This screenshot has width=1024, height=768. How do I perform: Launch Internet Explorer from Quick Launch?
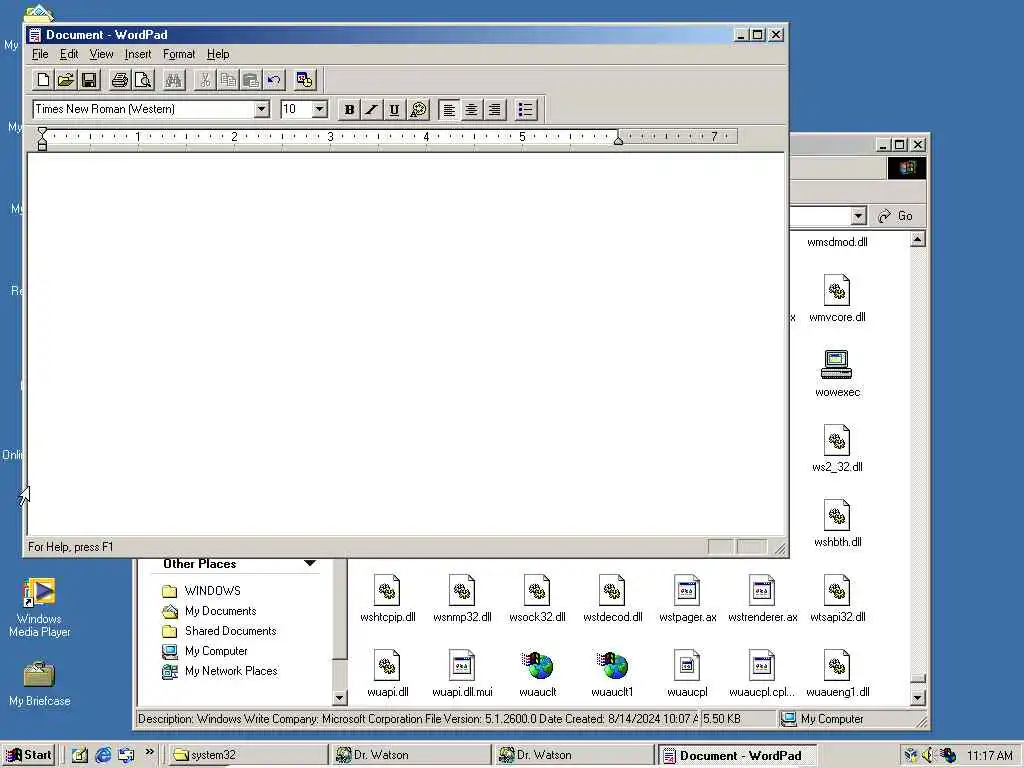(103, 756)
